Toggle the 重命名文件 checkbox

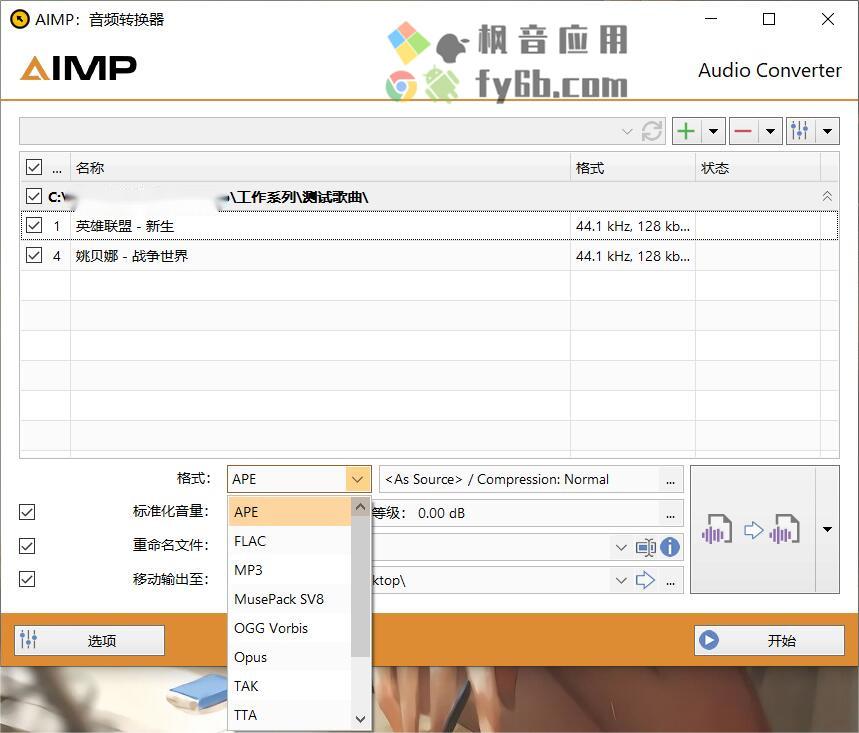[27, 546]
